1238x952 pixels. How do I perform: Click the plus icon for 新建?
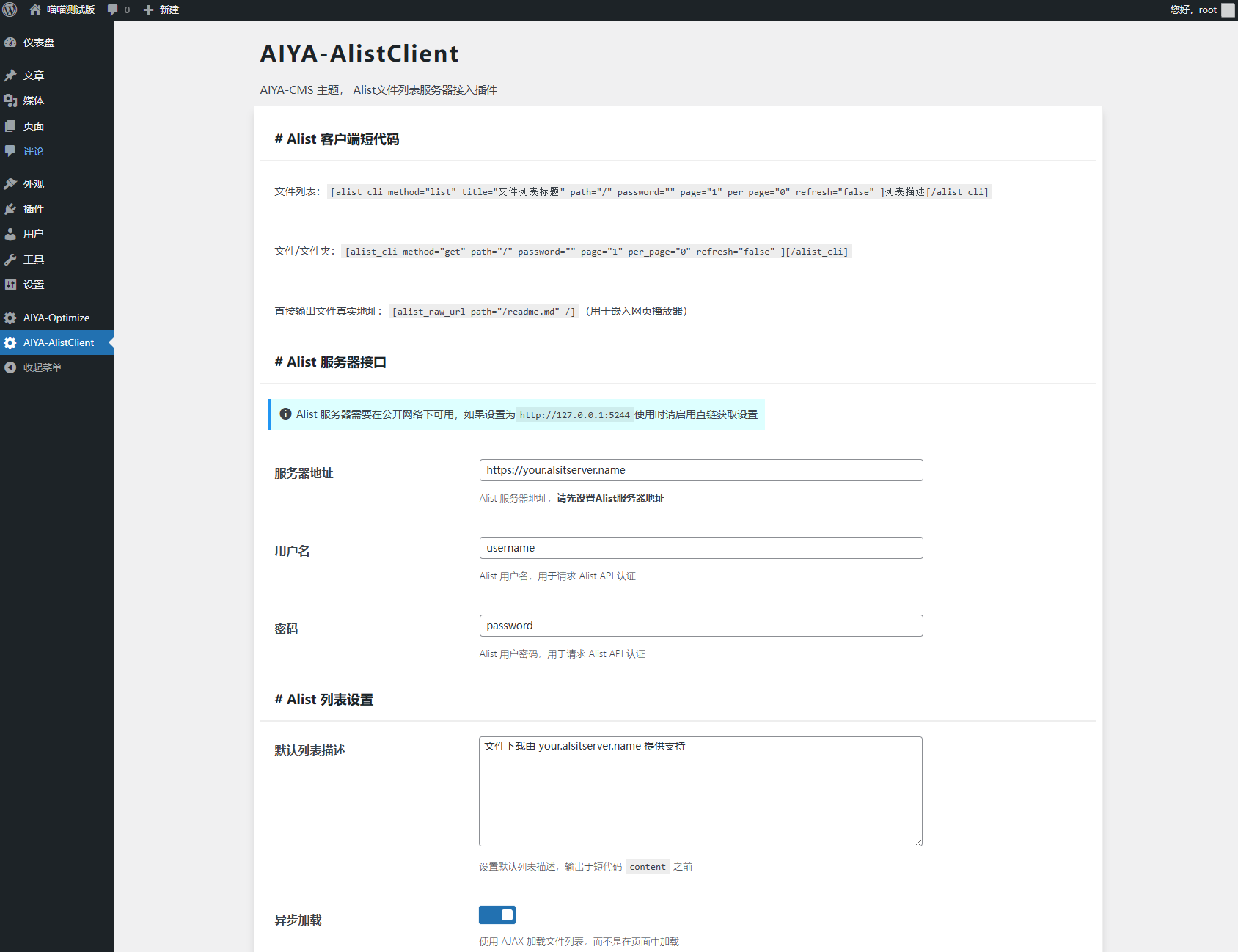tap(148, 10)
